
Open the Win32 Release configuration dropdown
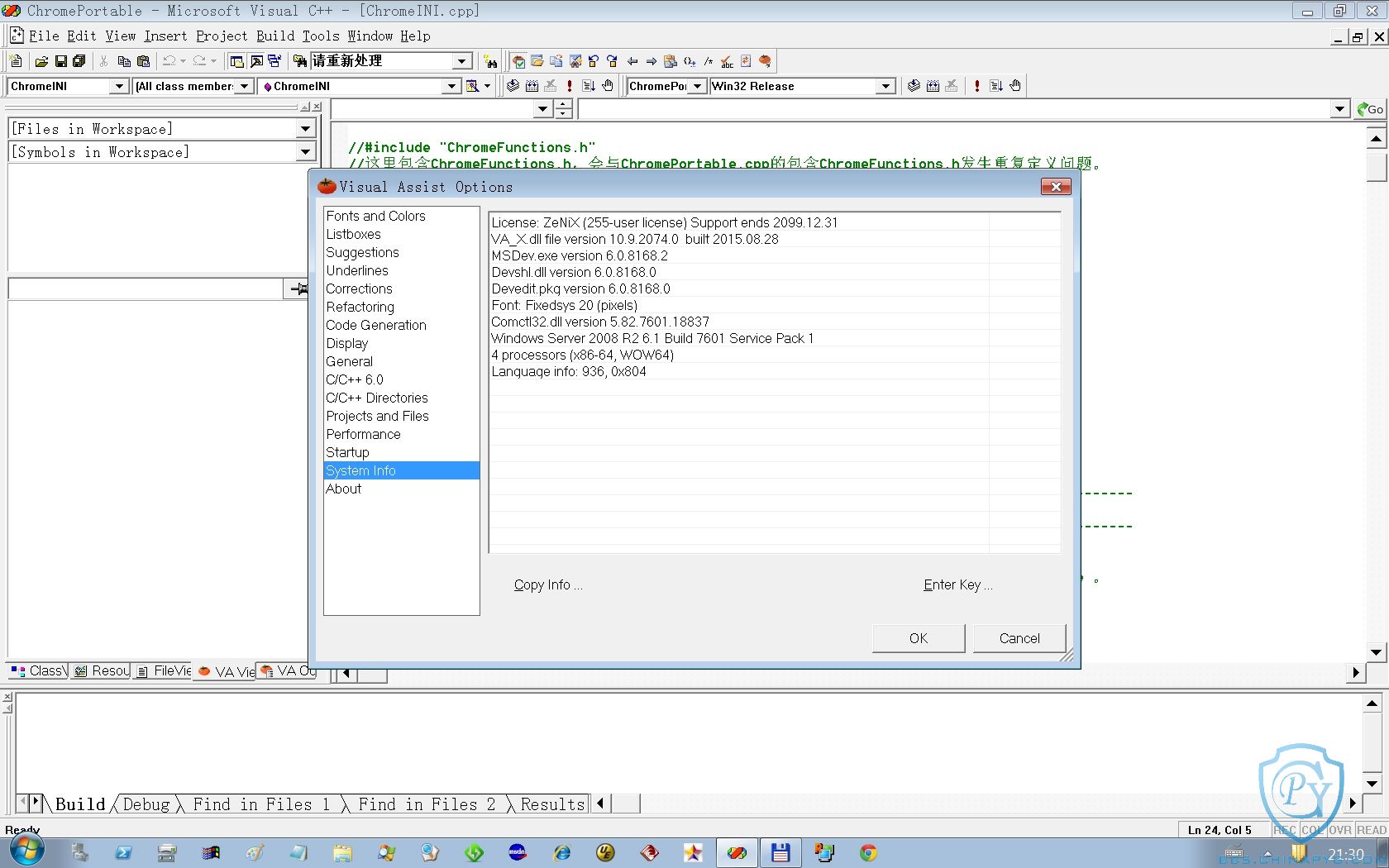pyautogui.click(x=886, y=86)
